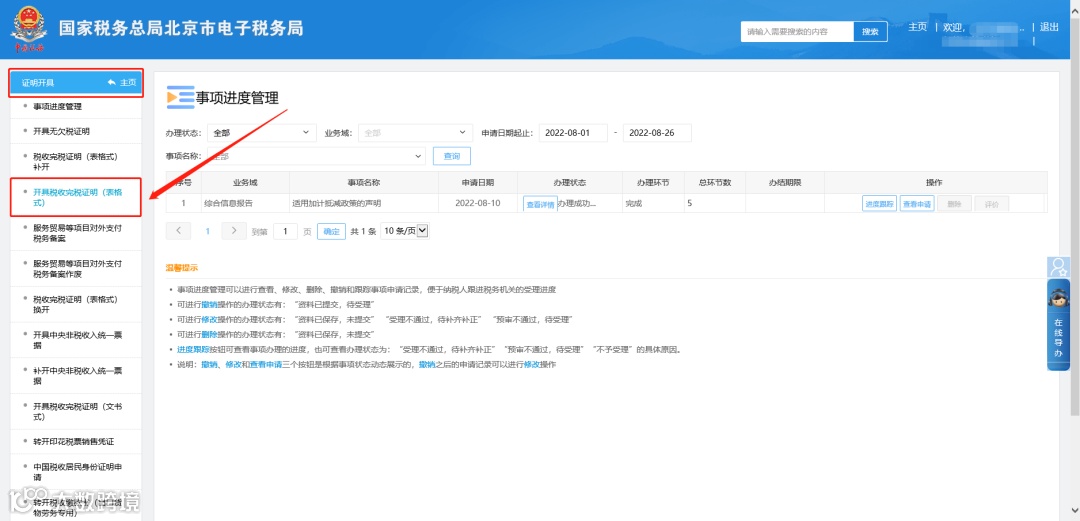This screenshot has height=521, width=1080.
Task: Click the 评价 button
Action: click(992, 204)
